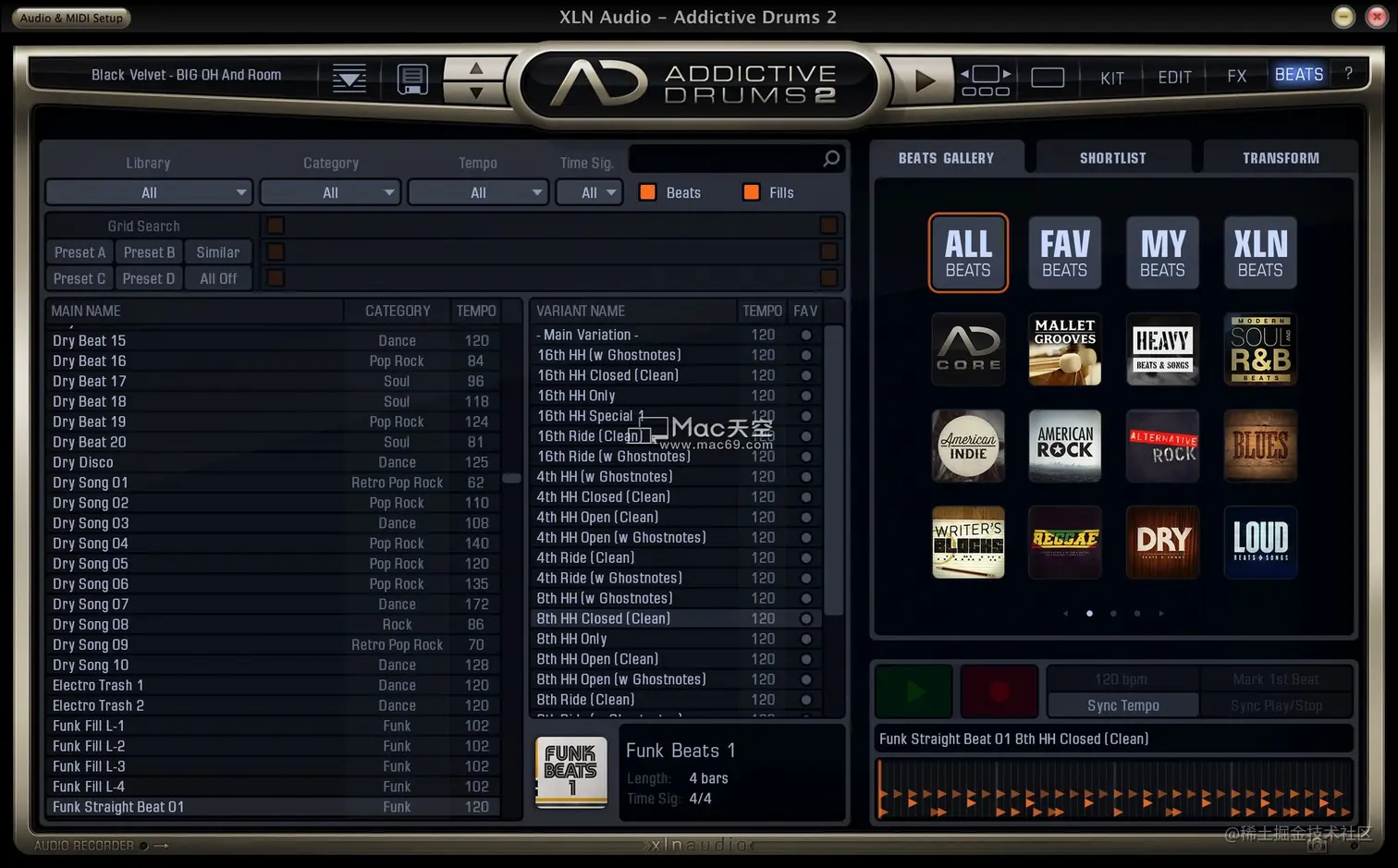Open the Beats Gallery tab
This screenshot has width=1398, height=868.
[946, 158]
